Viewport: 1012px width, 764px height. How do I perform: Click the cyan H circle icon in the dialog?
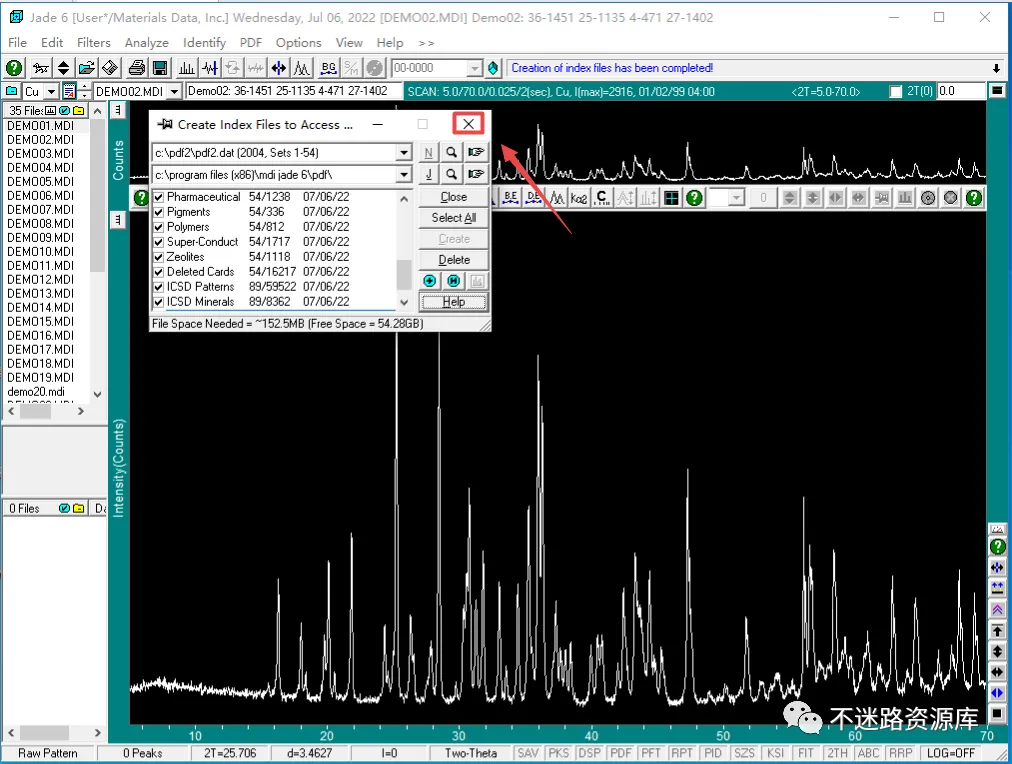tap(454, 281)
